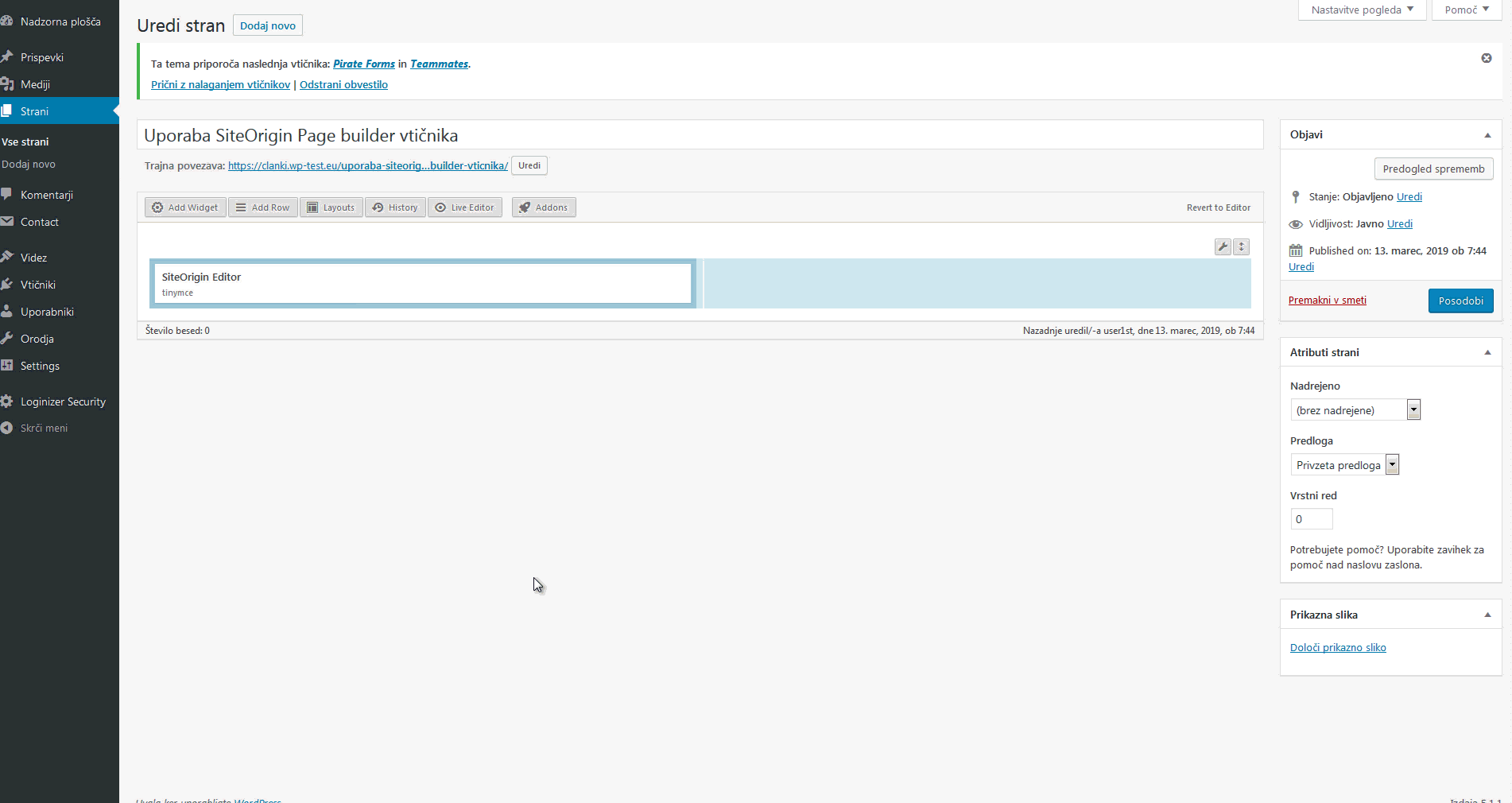Viewport: 1512px width, 803px height.
Task: Click the Dodaj novo button beside title
Action: pyautogui.click(x=268, y=25)
